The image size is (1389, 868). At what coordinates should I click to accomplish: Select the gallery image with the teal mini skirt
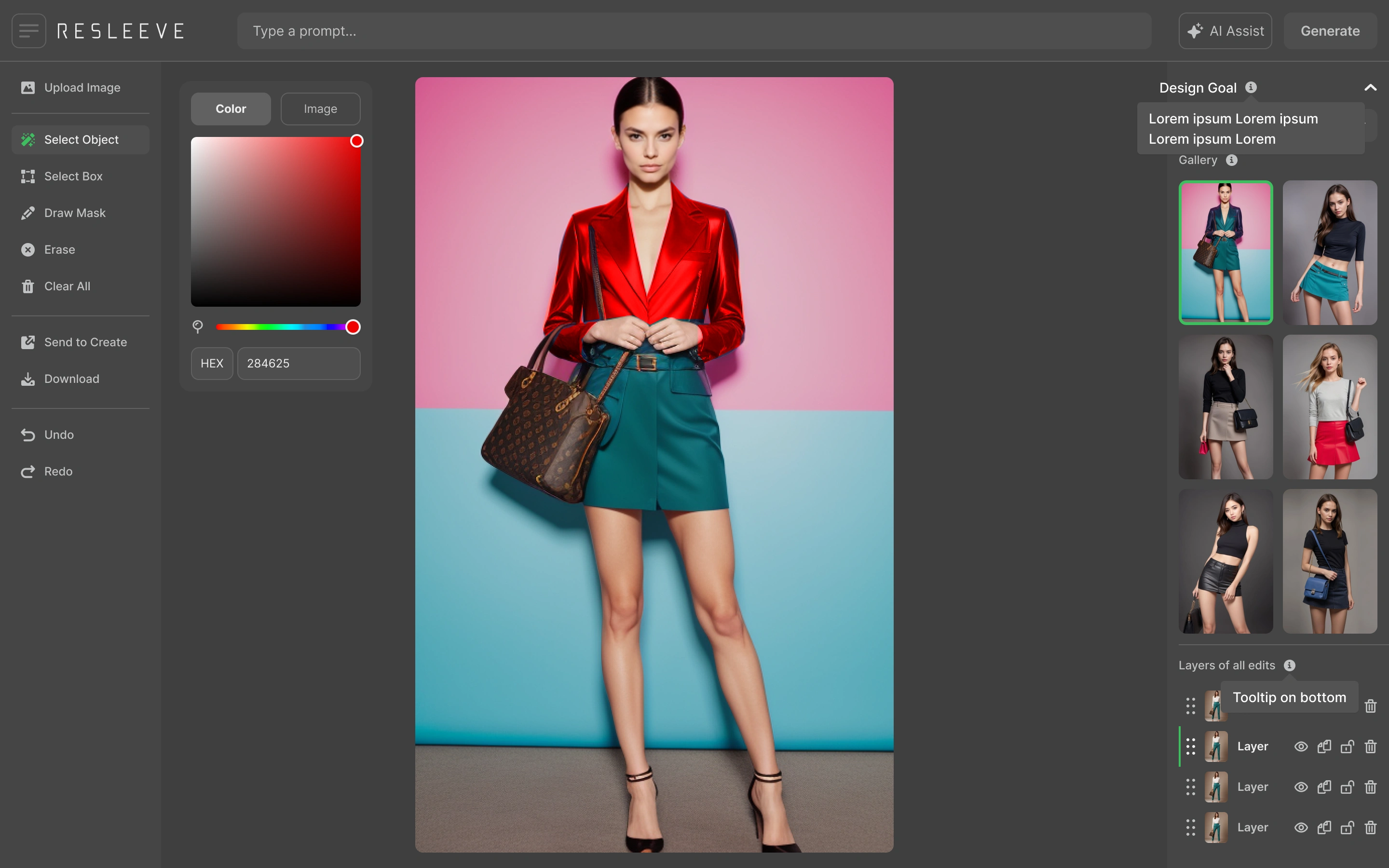point(1329,253)
